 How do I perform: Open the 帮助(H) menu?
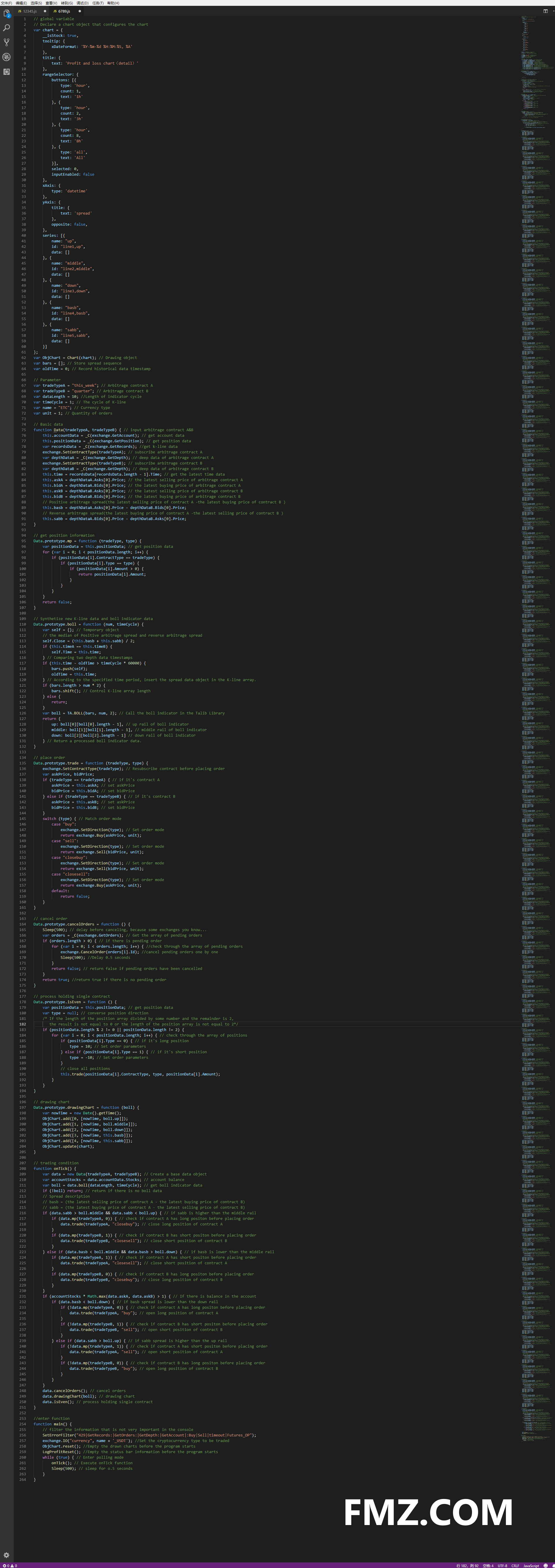[x=113, y=3]
